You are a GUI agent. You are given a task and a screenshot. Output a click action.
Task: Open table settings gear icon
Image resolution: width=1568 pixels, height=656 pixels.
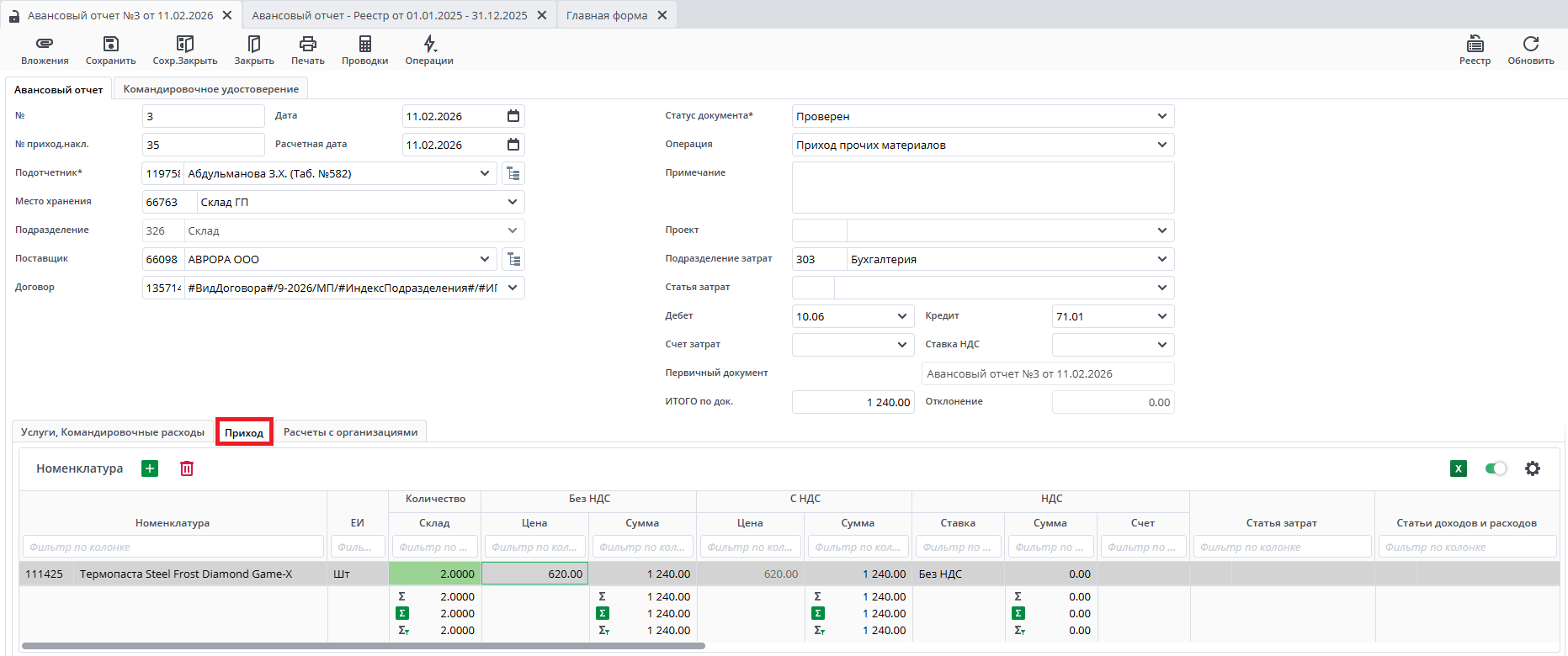(x=1533, y=468)
